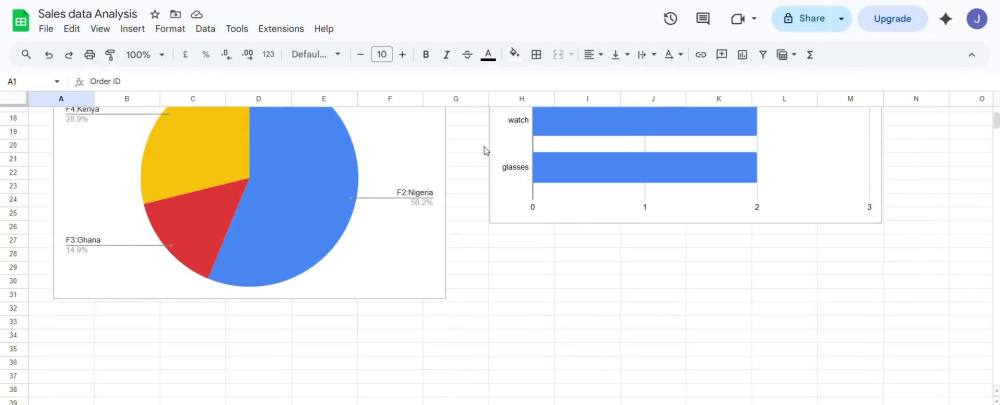Redo the last action
The height and width of the screenshot is (405, 1000).
click(x=69, y=55)
